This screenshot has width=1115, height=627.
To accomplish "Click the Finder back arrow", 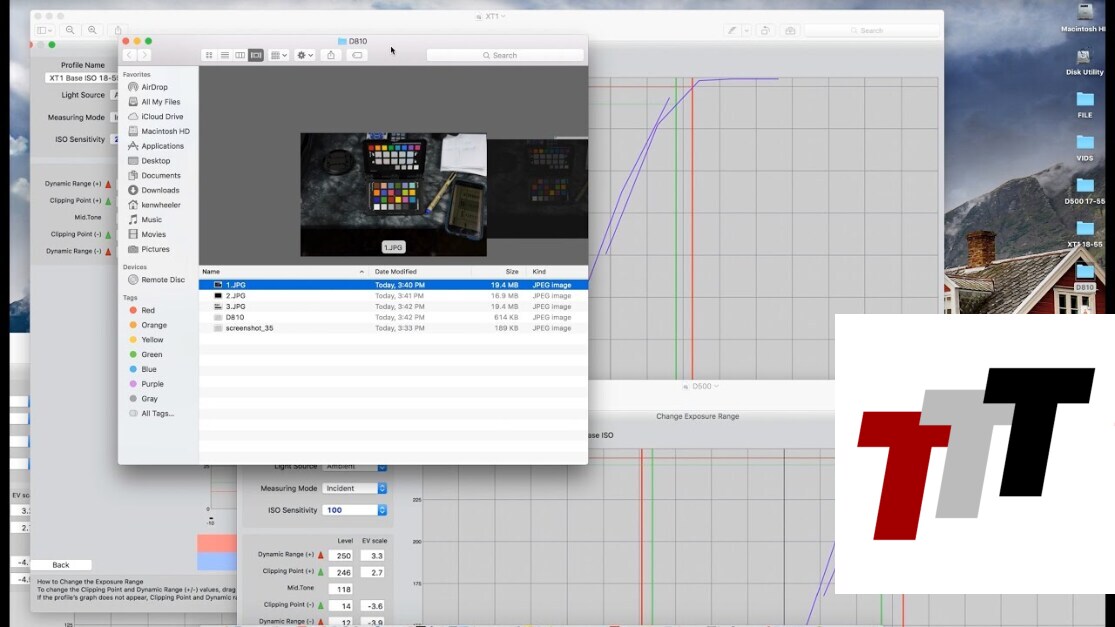I will (129, 55).
